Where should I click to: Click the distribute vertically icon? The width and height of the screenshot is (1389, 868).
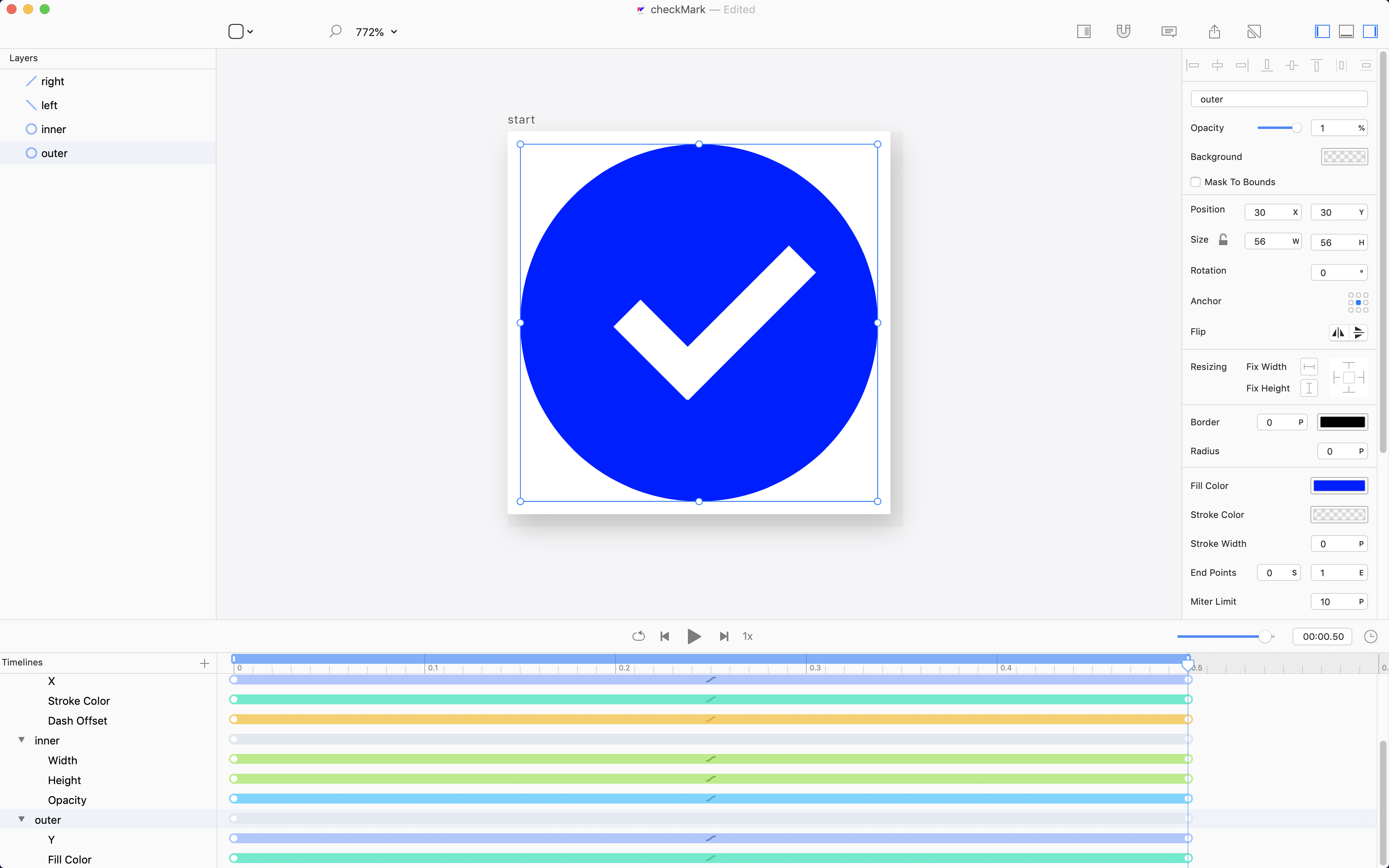click(1366, 65)
